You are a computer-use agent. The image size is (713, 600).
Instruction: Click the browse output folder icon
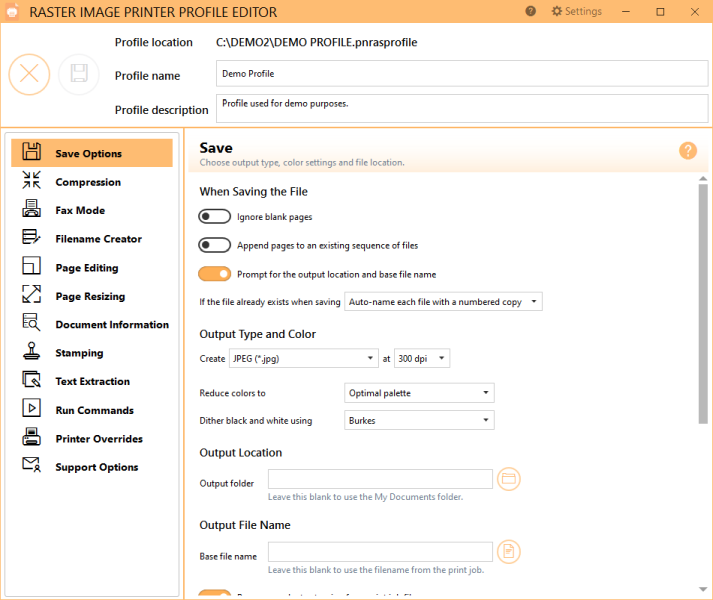pyautogui.click(x=508, y=479)
